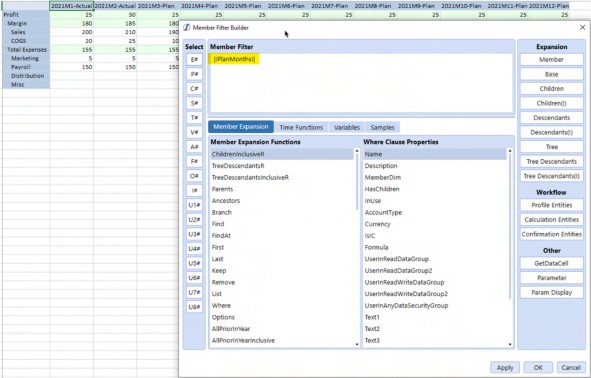This screenshot has width=591, height=378.
Task: Confirm the filter with OK
Action: pos(538,367)
